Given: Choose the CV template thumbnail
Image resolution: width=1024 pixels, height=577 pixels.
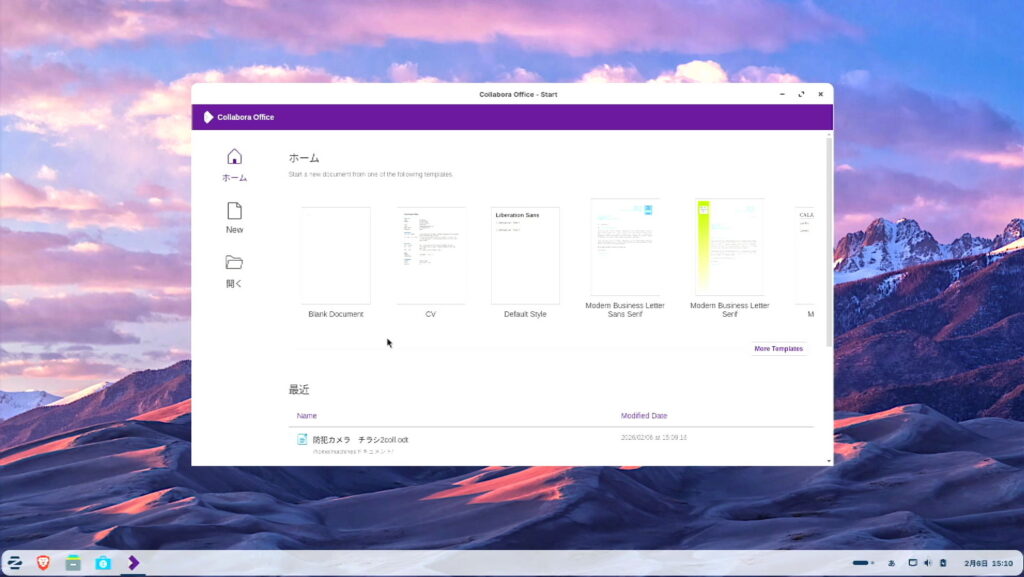Looking at the screenshot, I should point(430,256).
